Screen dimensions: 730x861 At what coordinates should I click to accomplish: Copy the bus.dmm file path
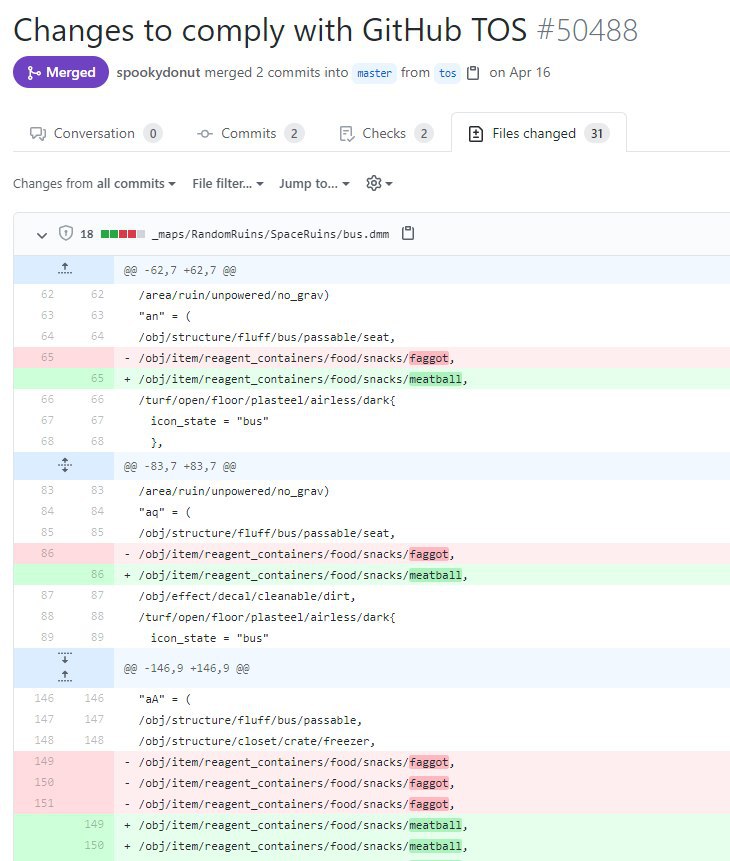coord(408,233)
